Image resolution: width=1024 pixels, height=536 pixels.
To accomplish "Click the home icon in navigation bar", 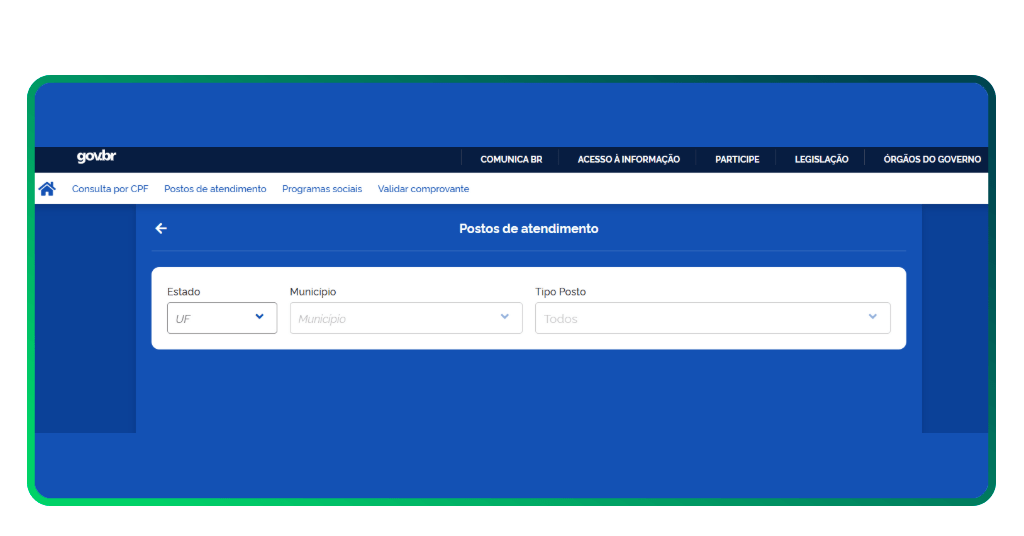I will click(47, 188).
